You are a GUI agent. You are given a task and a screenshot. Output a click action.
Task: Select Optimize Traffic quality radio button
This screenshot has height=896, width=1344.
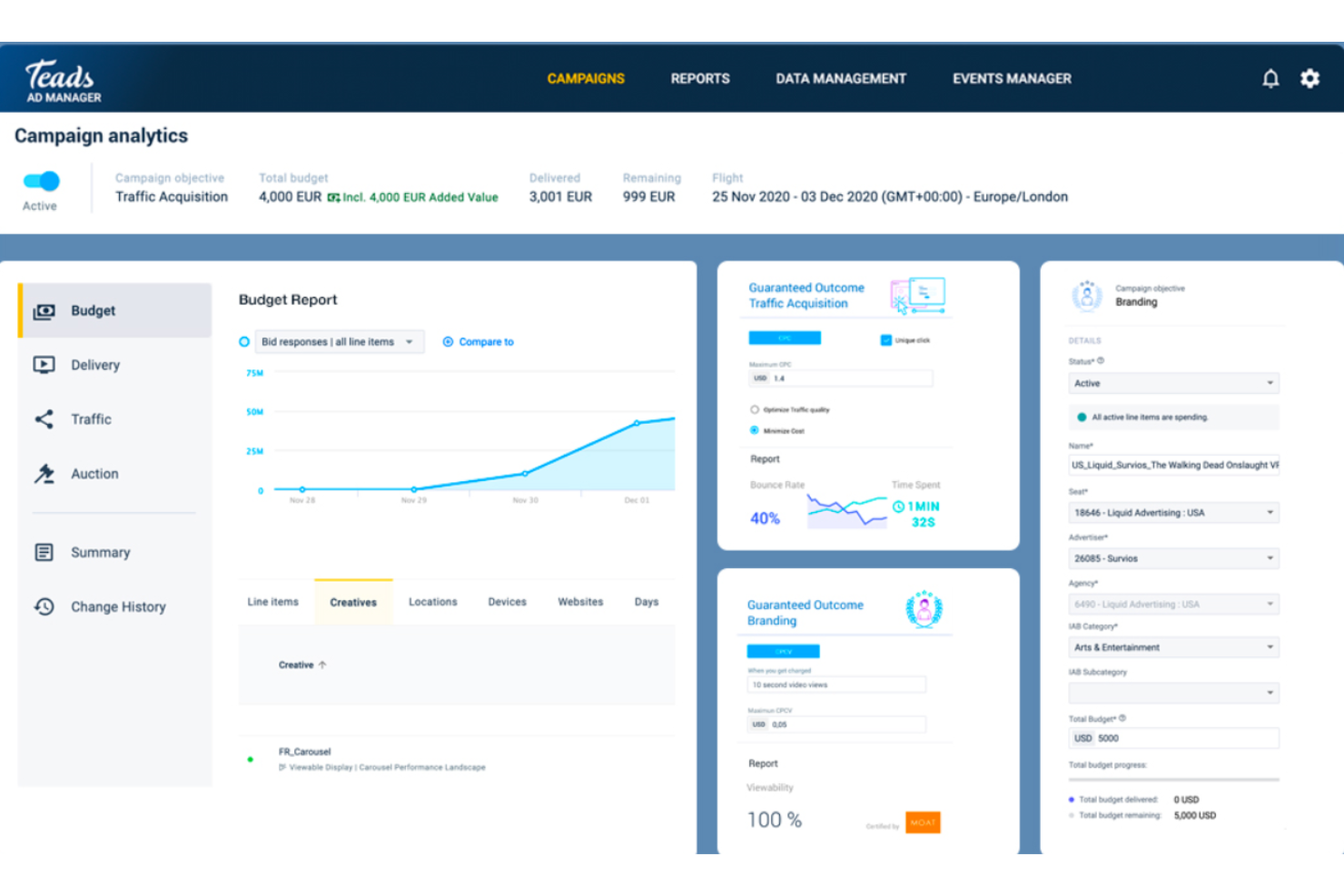pos(754,409)
